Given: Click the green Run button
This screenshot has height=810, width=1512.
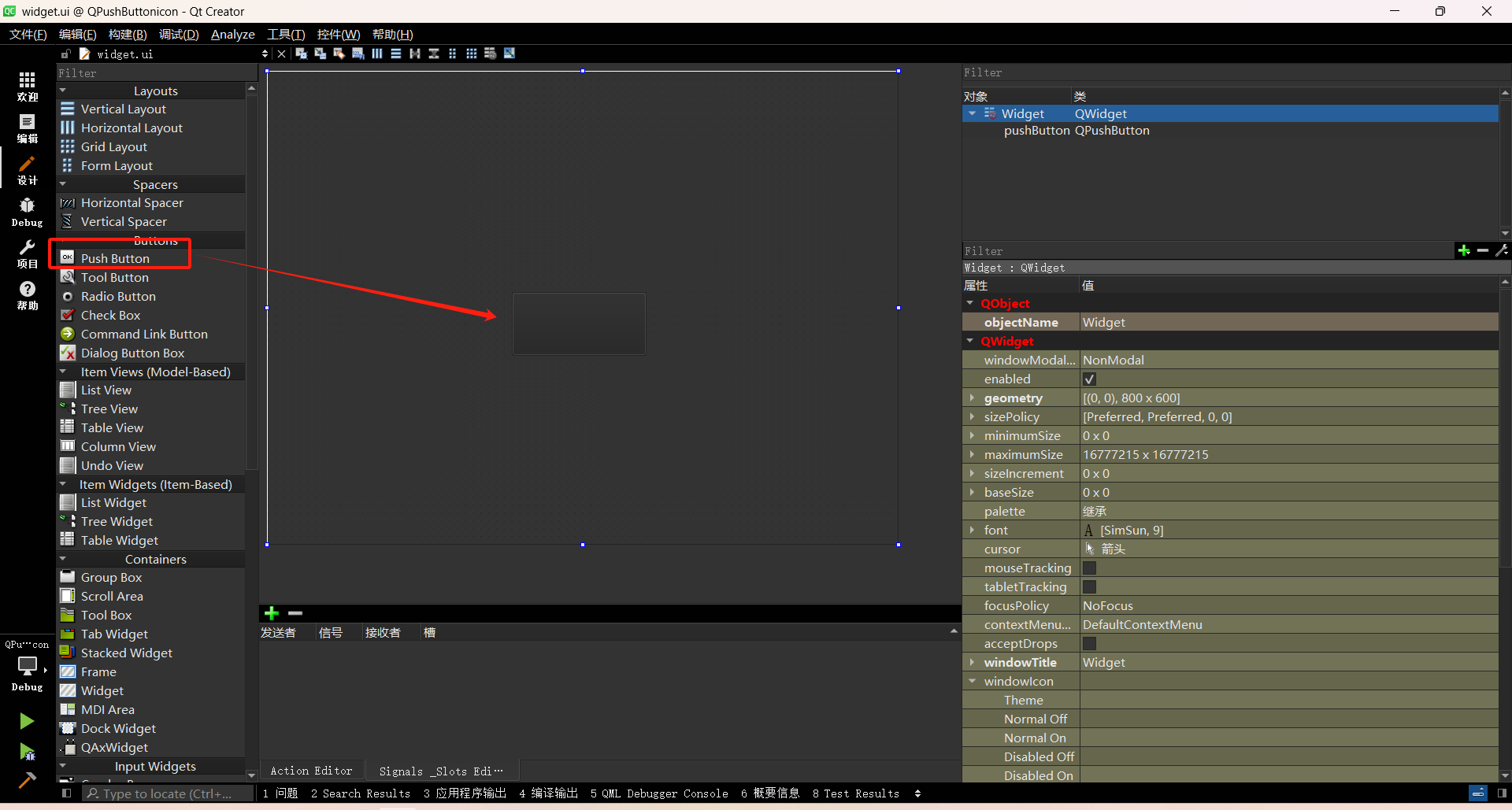Looking at the screenshot, I should click(27, 721).
